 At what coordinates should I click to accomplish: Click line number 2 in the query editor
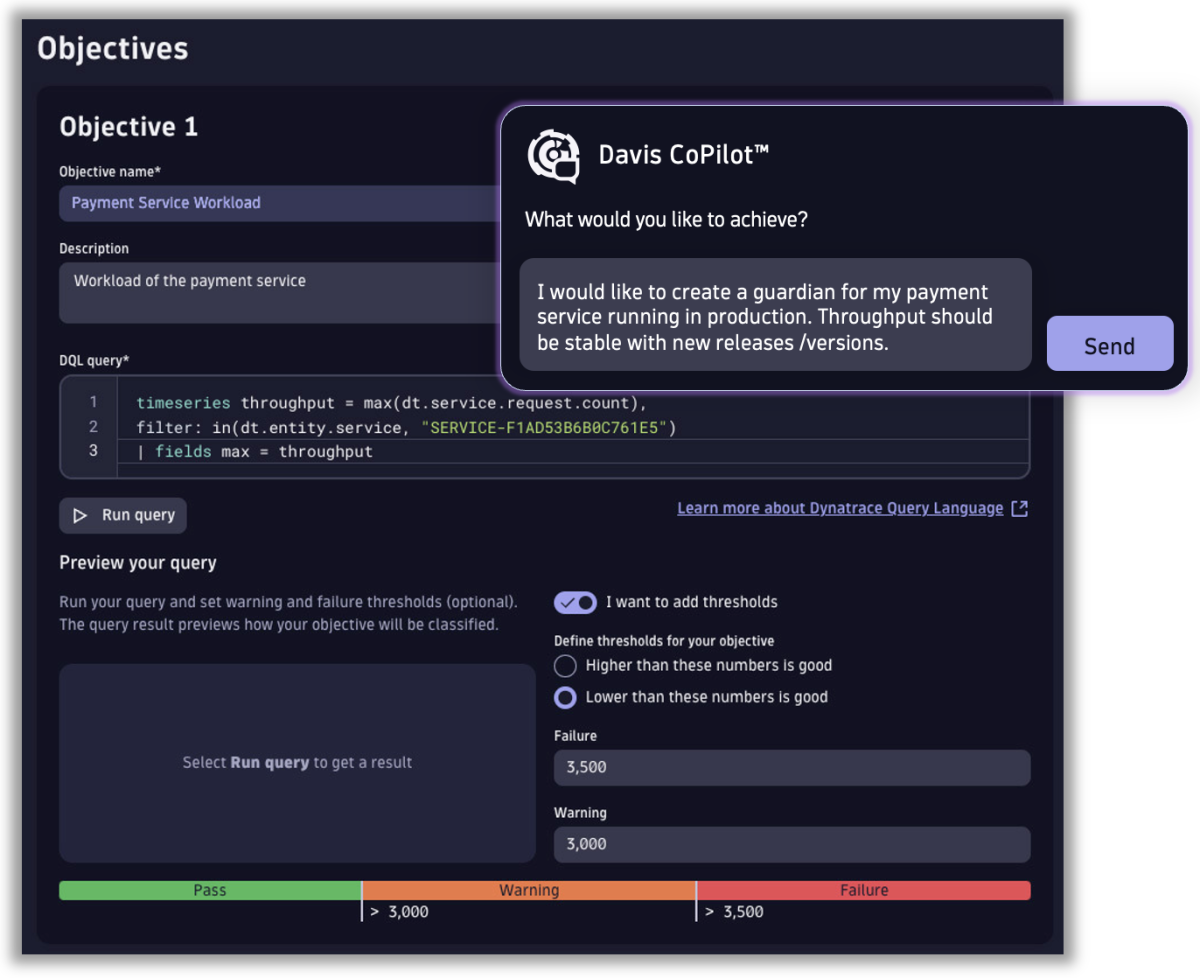[92, 427]
